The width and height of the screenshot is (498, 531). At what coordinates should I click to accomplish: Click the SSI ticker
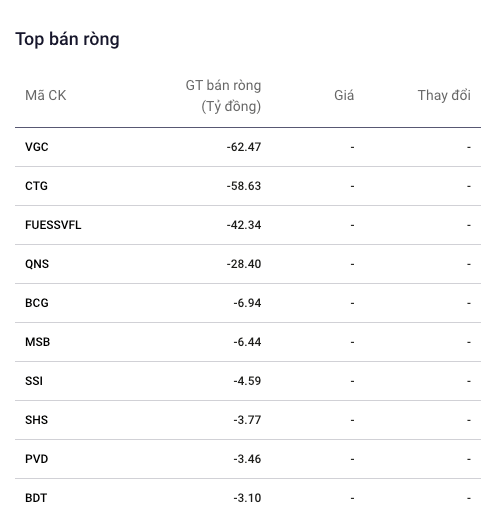click(x=34, y=381)
